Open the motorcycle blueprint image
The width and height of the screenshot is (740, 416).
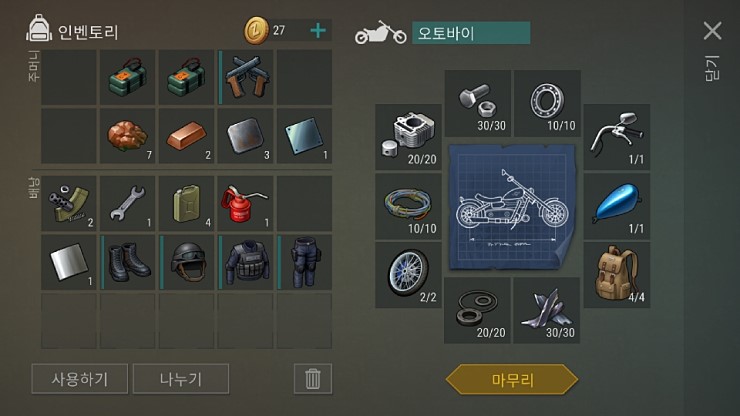[512, 207]
